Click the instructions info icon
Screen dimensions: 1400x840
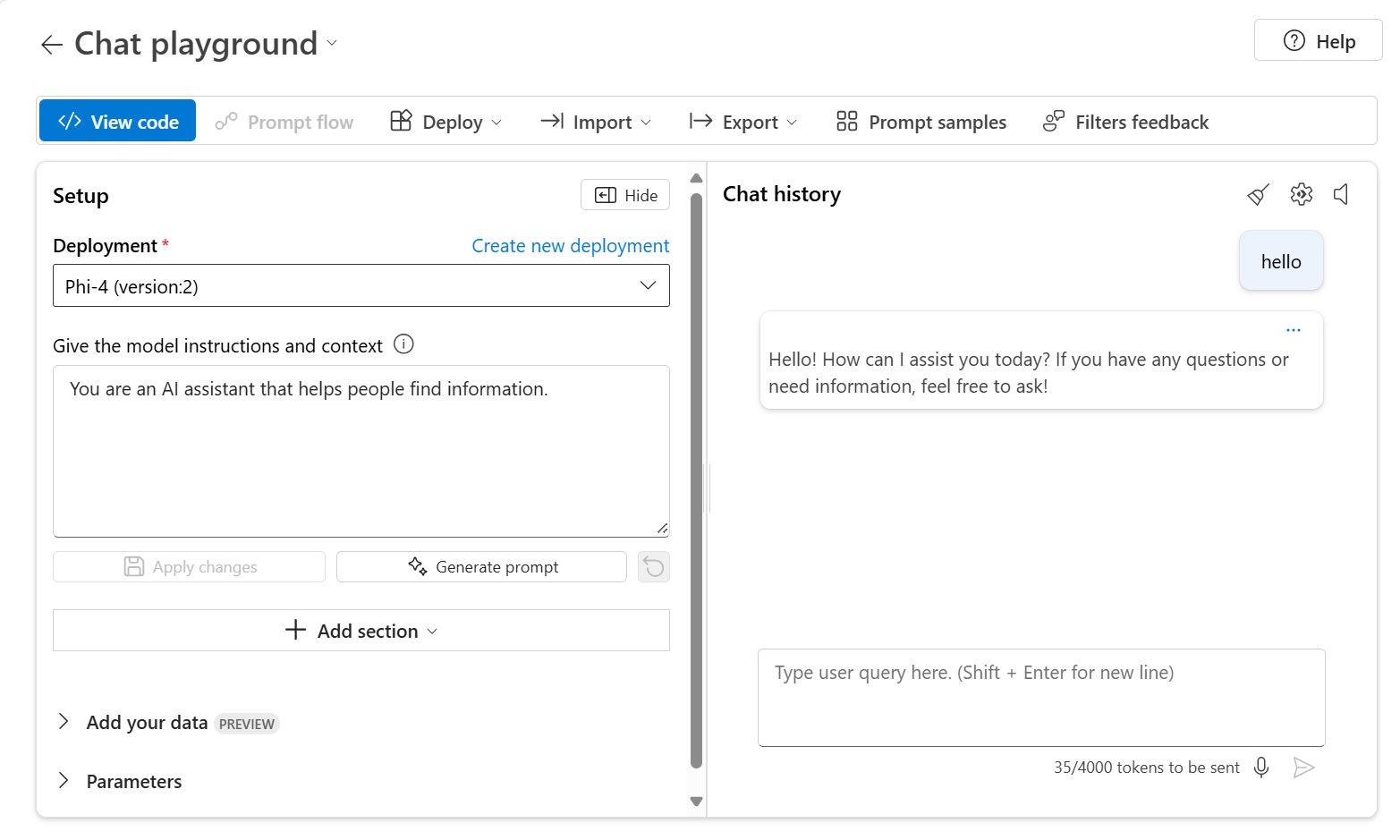click(403, 344)
